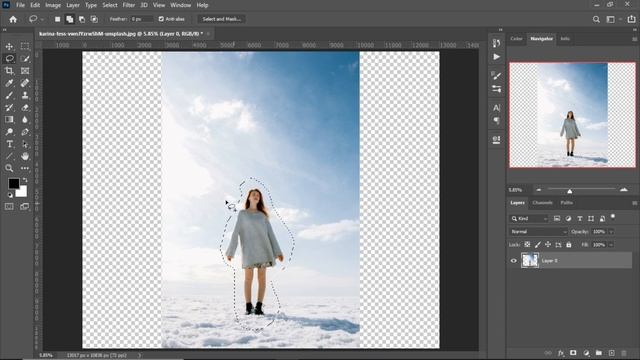The height and width of the screenshot is (360, 640).
Task: Zoom out using small mountains icon
Action: pos(538,190)
